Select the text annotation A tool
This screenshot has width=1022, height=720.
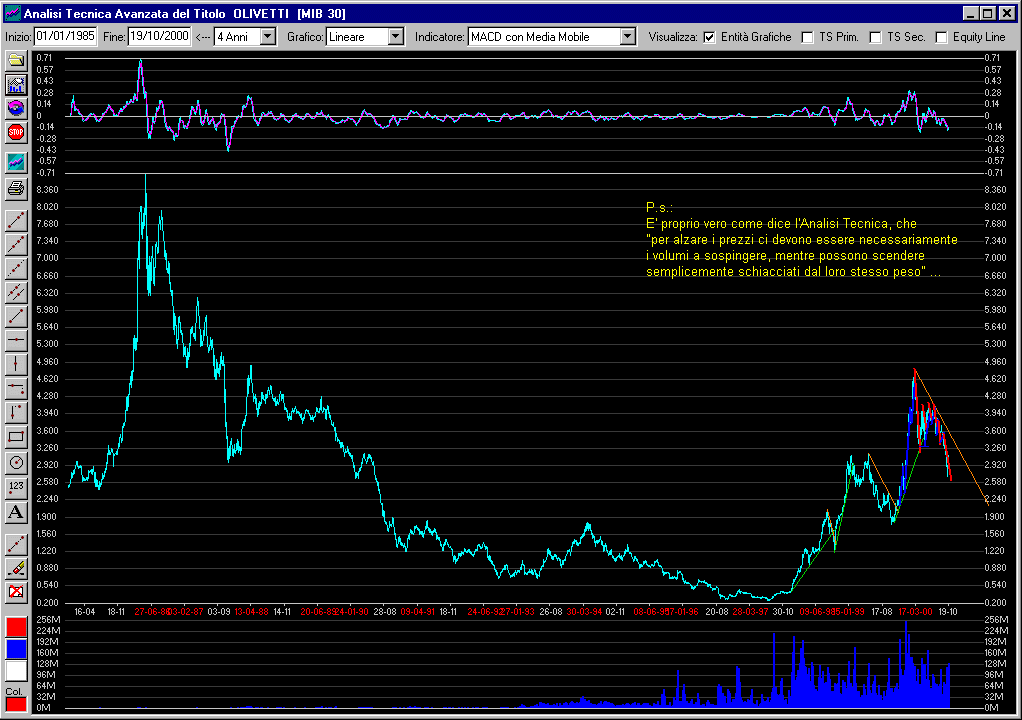click(x=16, y=513)
